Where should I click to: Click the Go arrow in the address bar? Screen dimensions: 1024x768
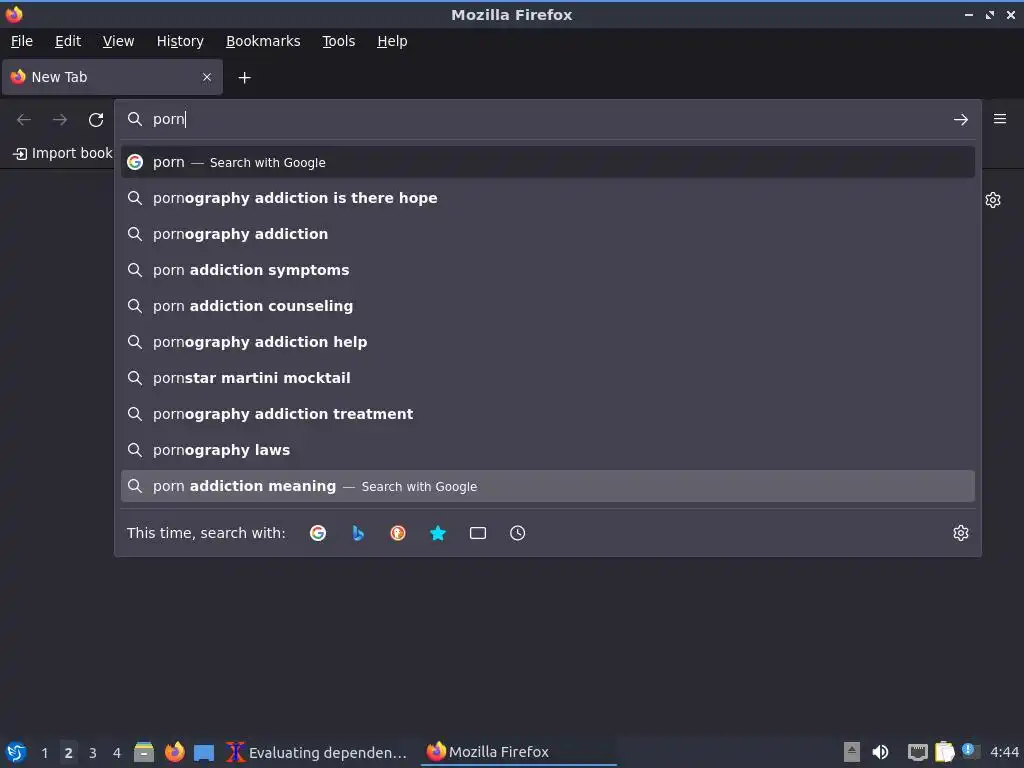coord(960,120)
